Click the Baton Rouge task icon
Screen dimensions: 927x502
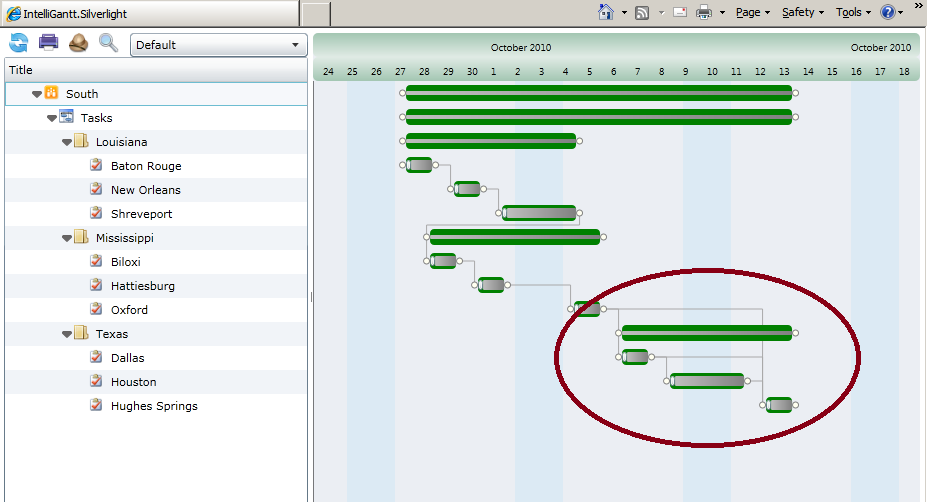tap(96, 165)
